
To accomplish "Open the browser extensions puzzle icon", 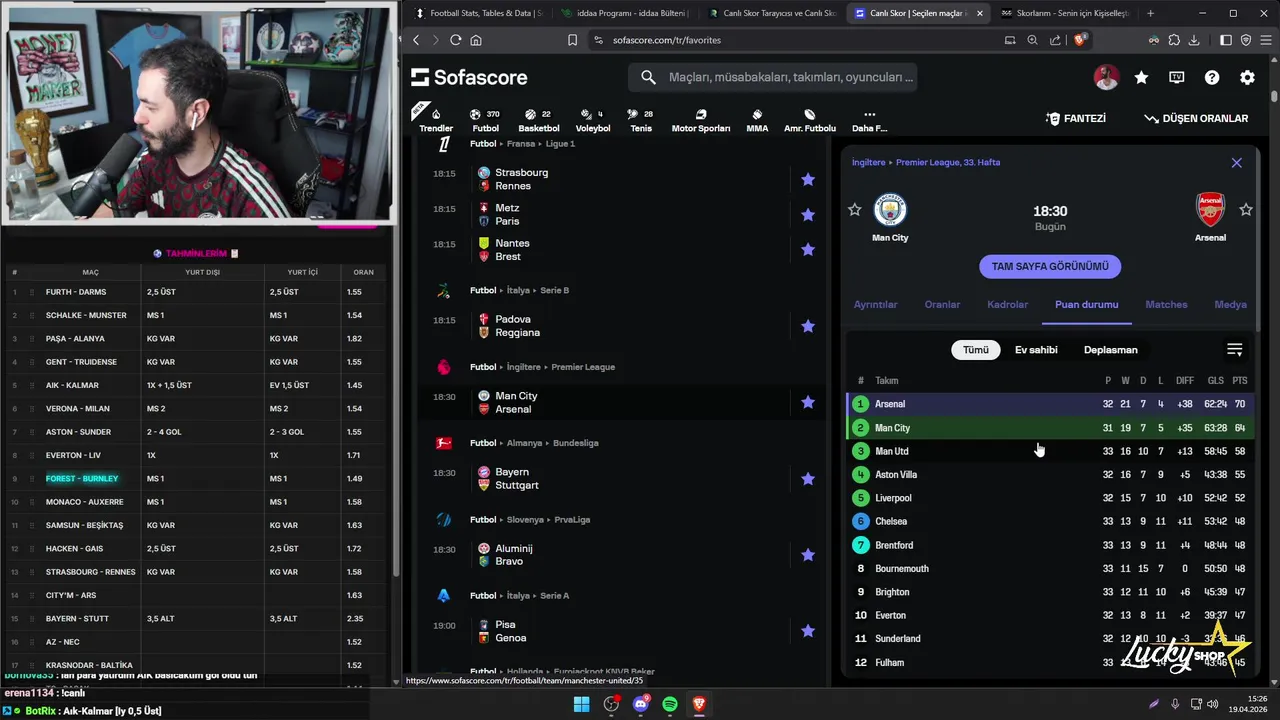I will point(1173,40).
